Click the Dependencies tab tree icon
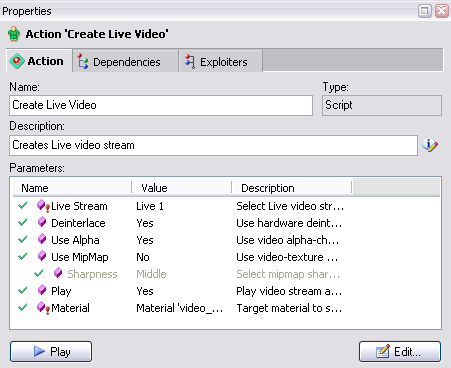Screen dimensions: 451x368 pyautogui.click(x=83, y=62)
